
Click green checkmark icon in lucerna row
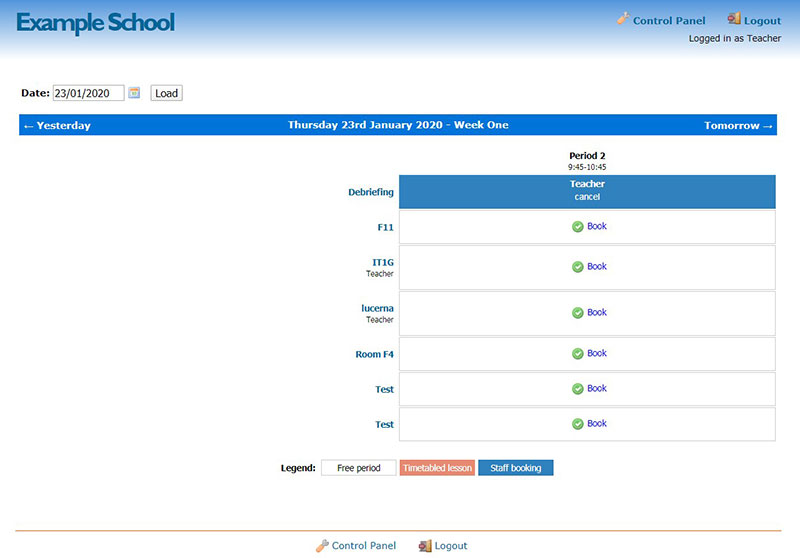(577, 313)
